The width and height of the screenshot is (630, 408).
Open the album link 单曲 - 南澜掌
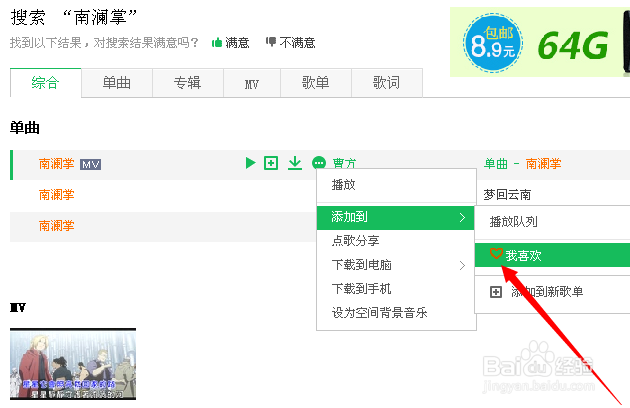pos(523,164)
